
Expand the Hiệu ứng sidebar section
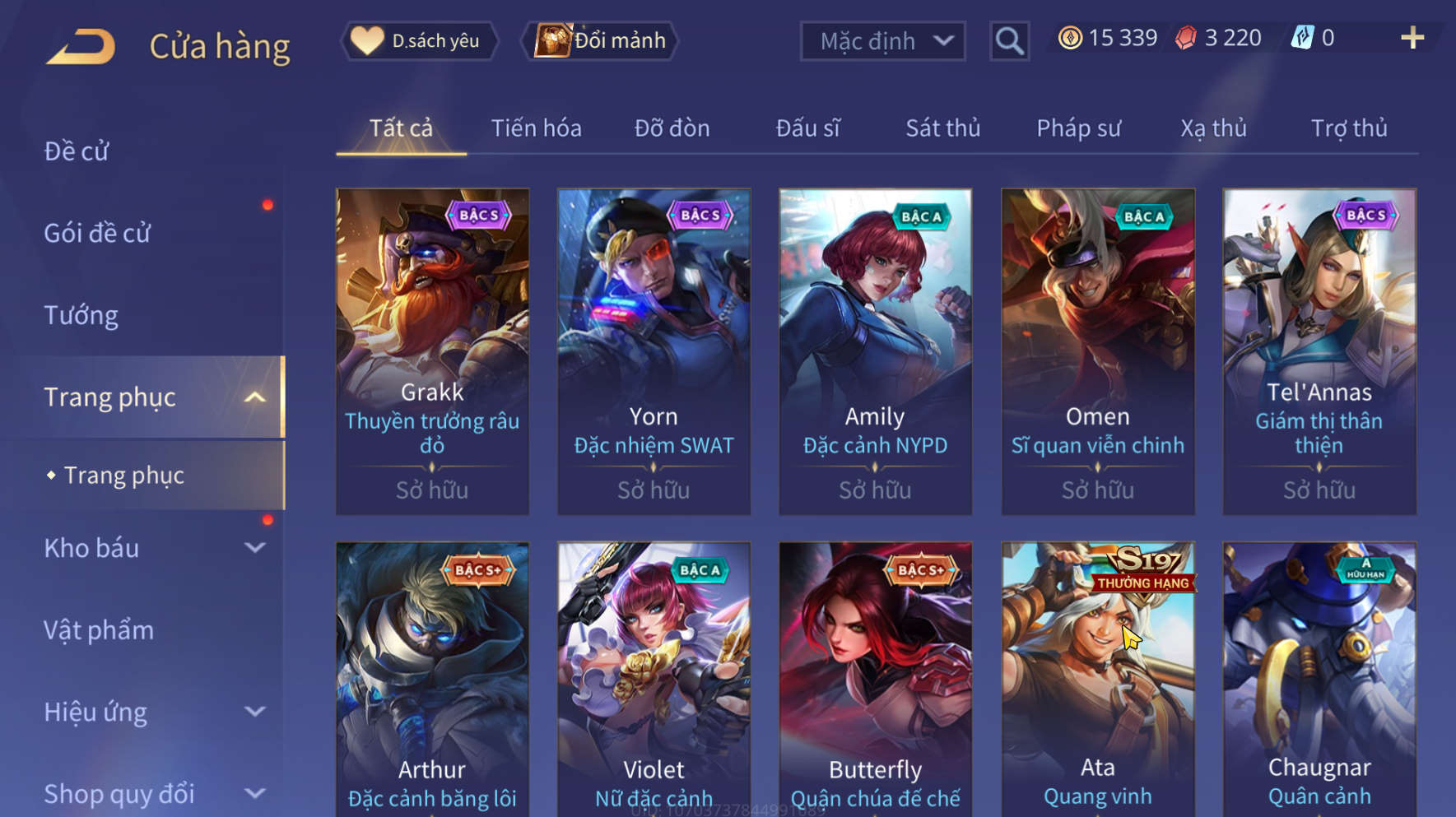coord(255,712)
